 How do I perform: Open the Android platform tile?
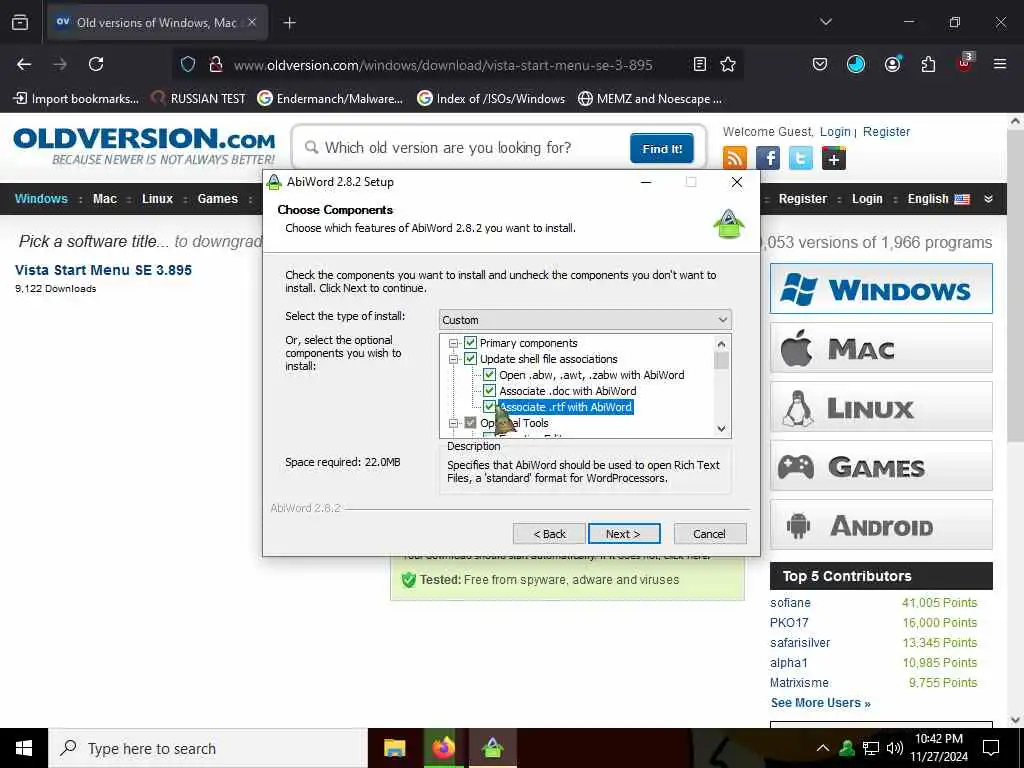[x=881, y=525]
